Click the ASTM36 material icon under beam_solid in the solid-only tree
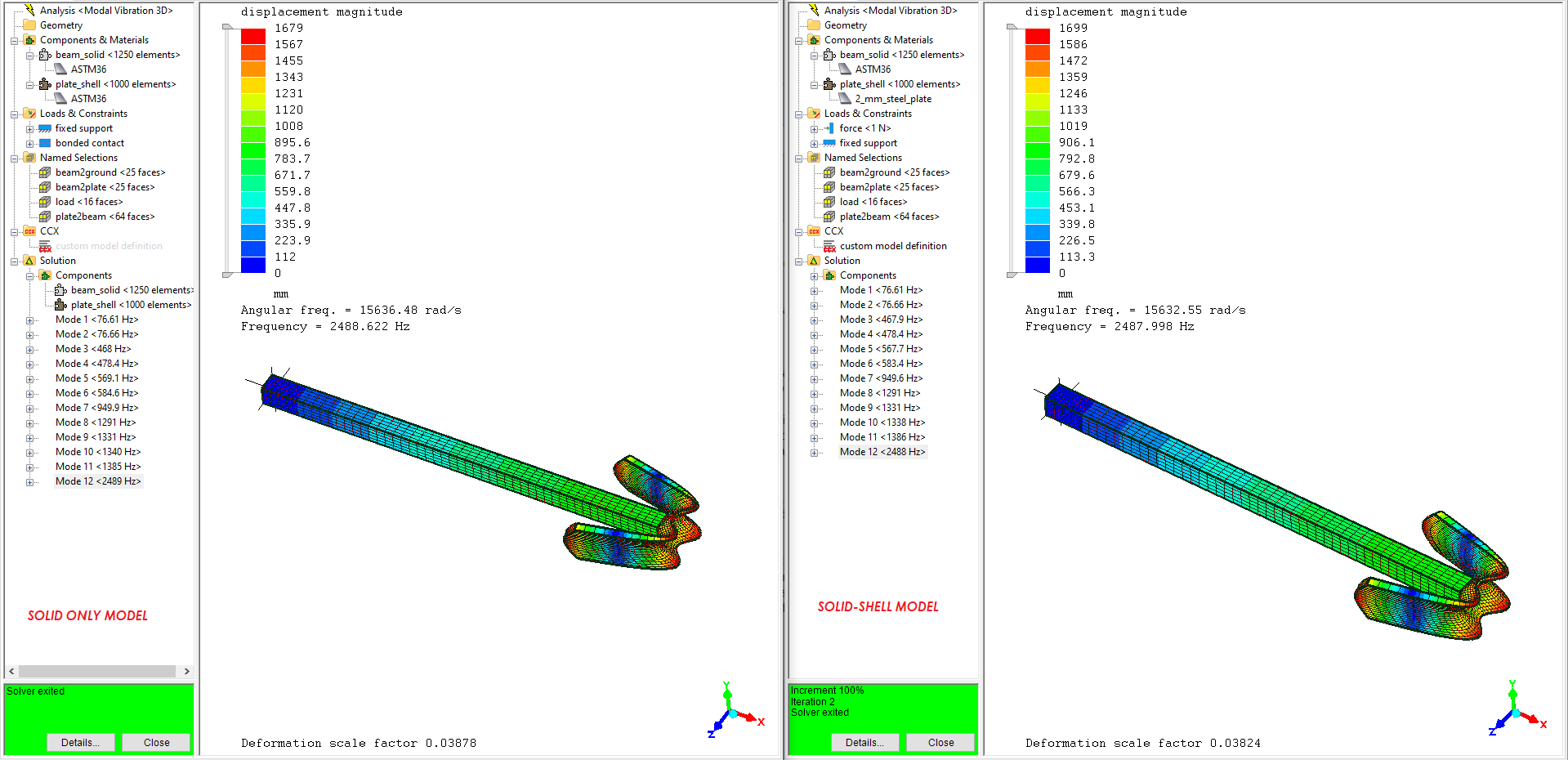The image size is (1568, 760). [60, 69]
